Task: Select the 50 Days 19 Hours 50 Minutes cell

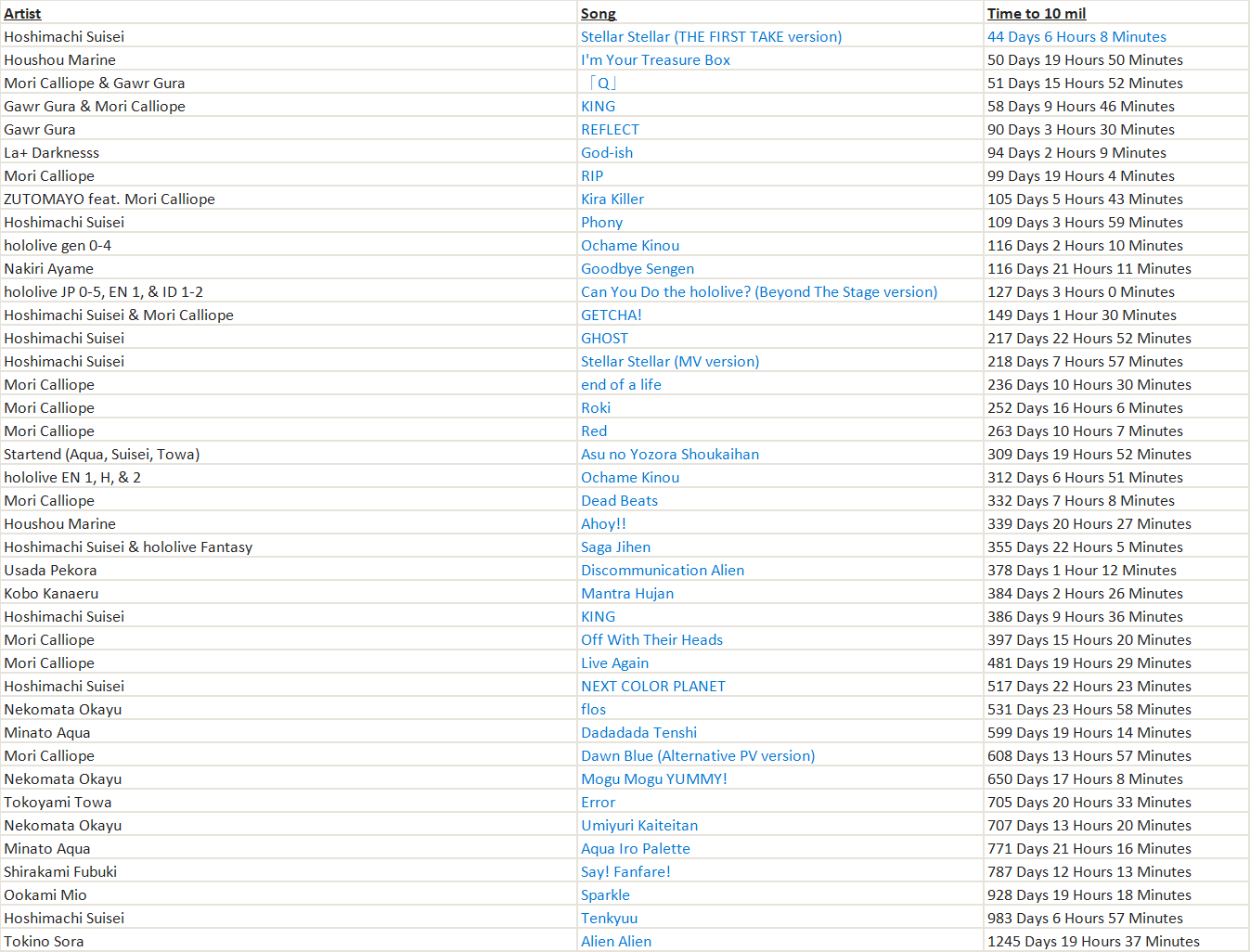Action: point(1116,60)
